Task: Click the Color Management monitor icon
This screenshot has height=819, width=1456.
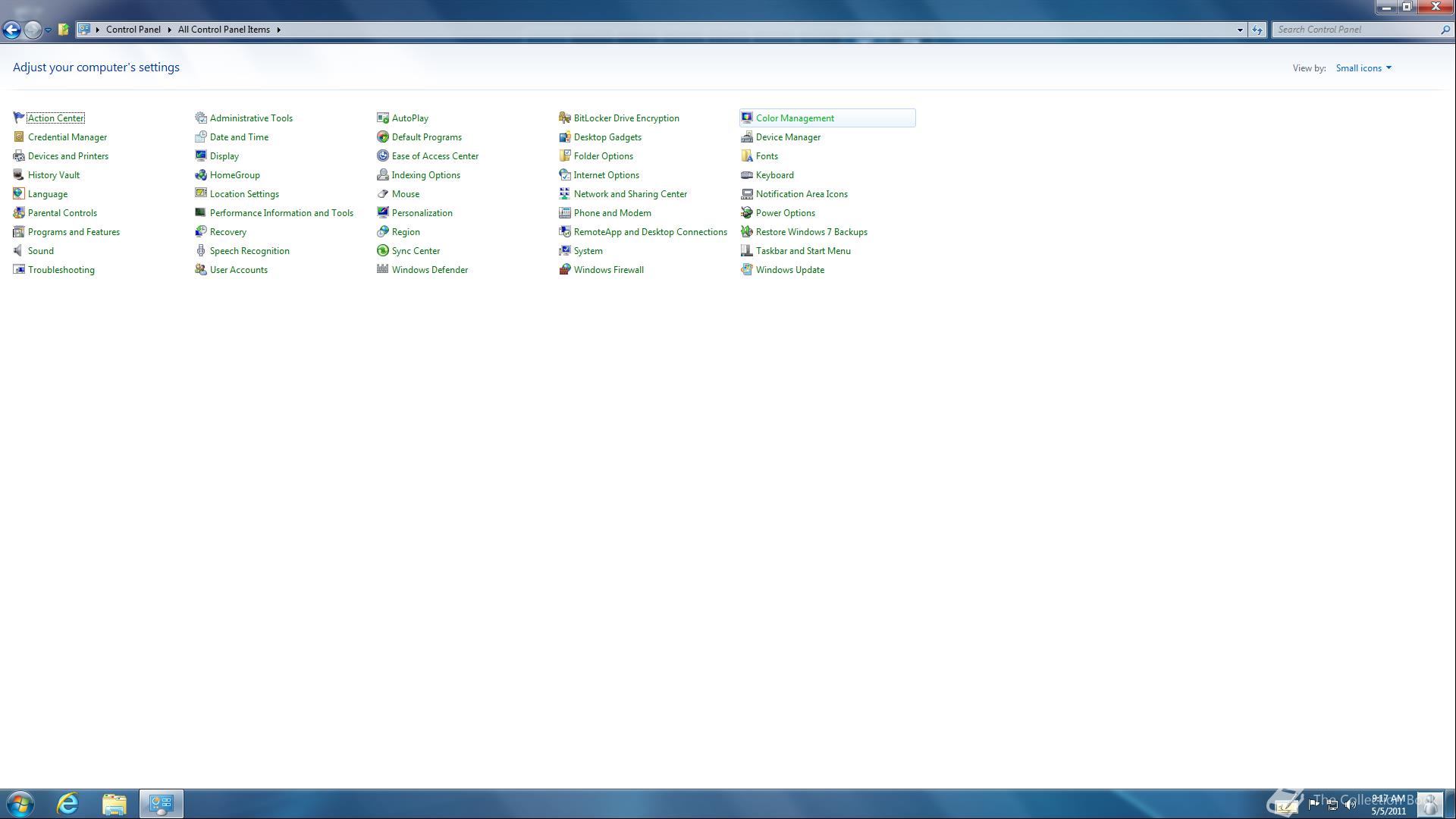Action: (x=747, y=118)
